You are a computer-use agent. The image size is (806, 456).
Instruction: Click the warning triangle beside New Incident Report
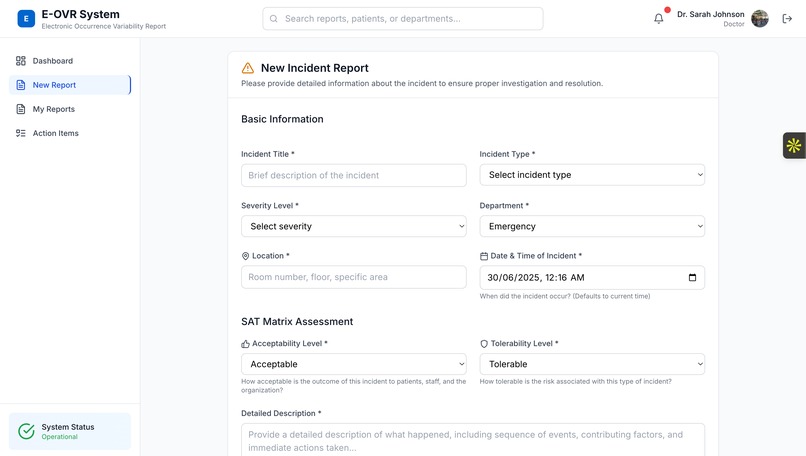(248, 68)
